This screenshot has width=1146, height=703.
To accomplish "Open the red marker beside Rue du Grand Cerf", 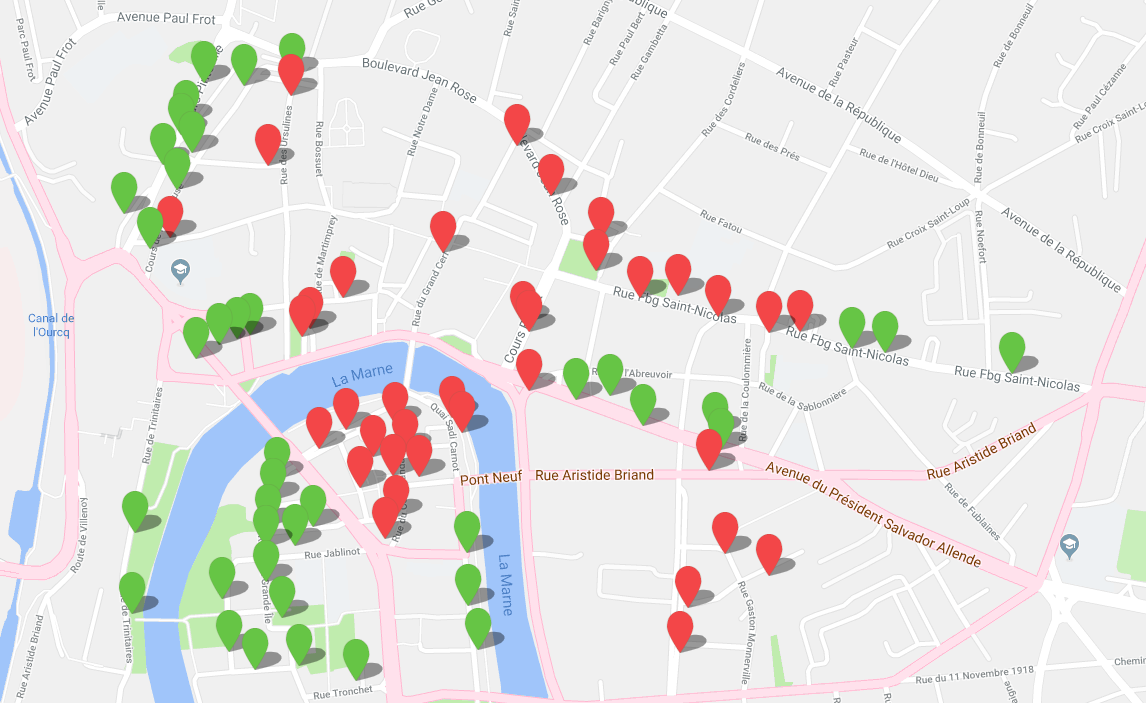I will click(443, 229).
